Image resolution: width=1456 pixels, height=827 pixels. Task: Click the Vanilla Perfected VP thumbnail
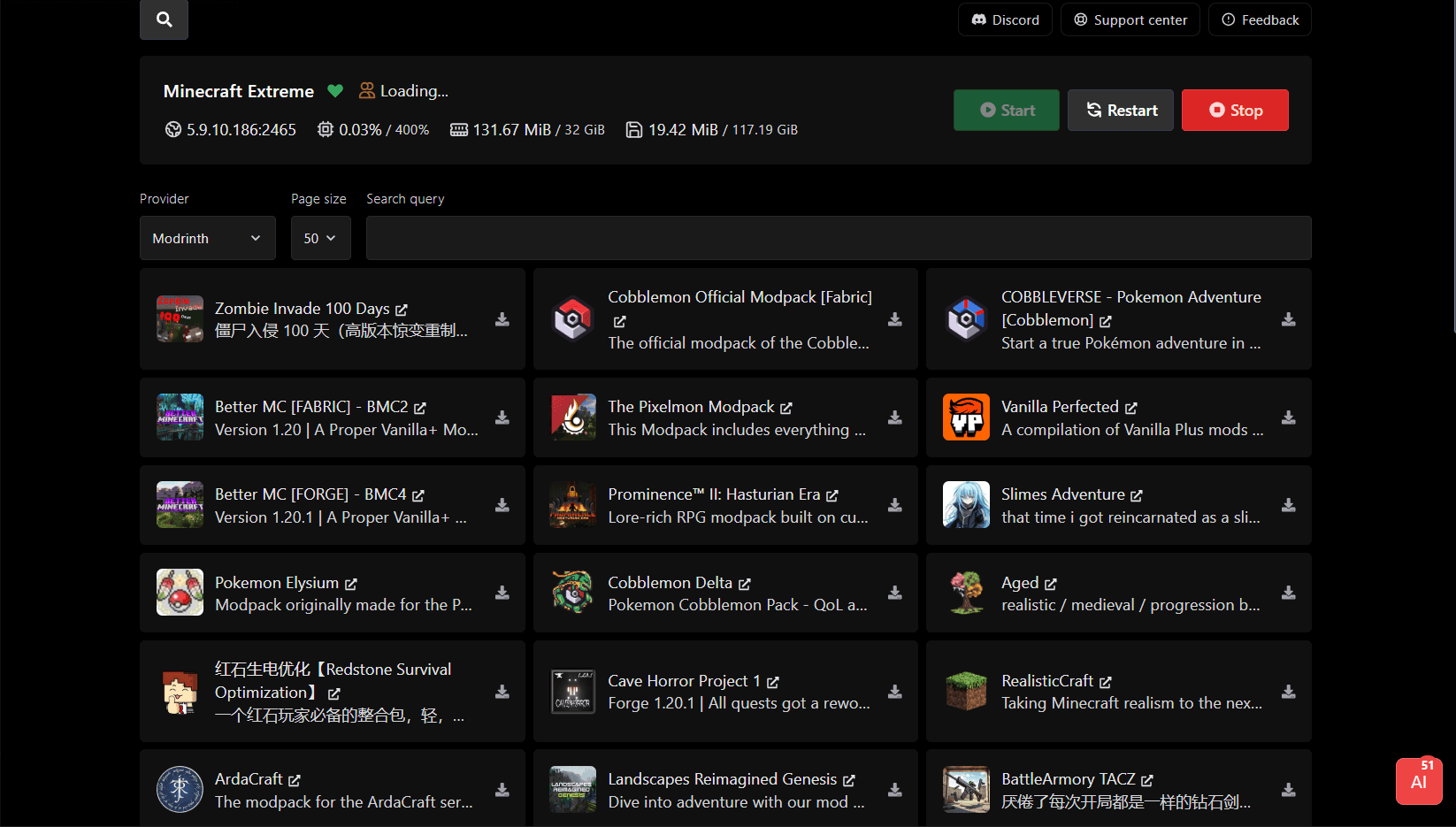[966, 417]
